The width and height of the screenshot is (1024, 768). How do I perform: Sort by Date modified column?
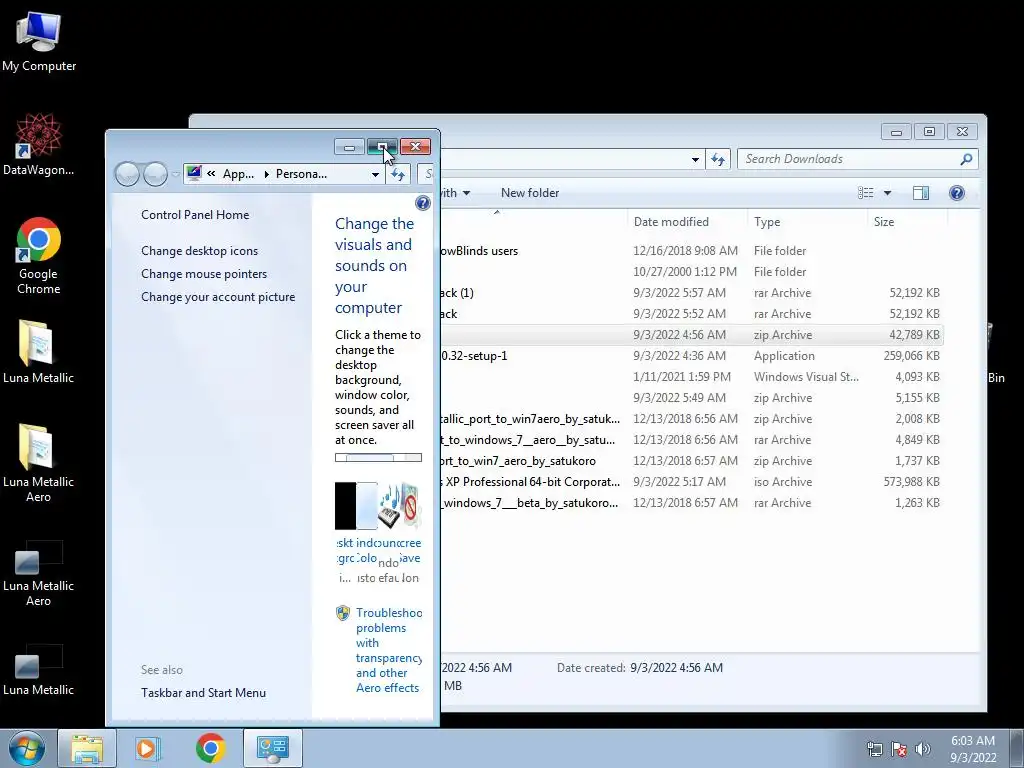(x=687, y=222)
